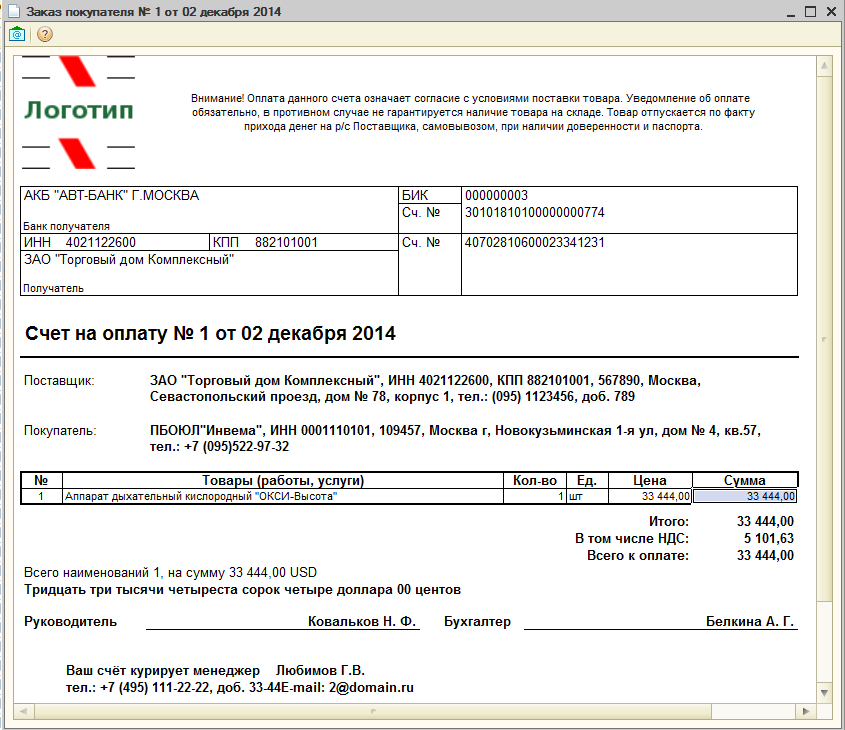
Task: Click the БИК value 000000003
Action: (496, 195)
